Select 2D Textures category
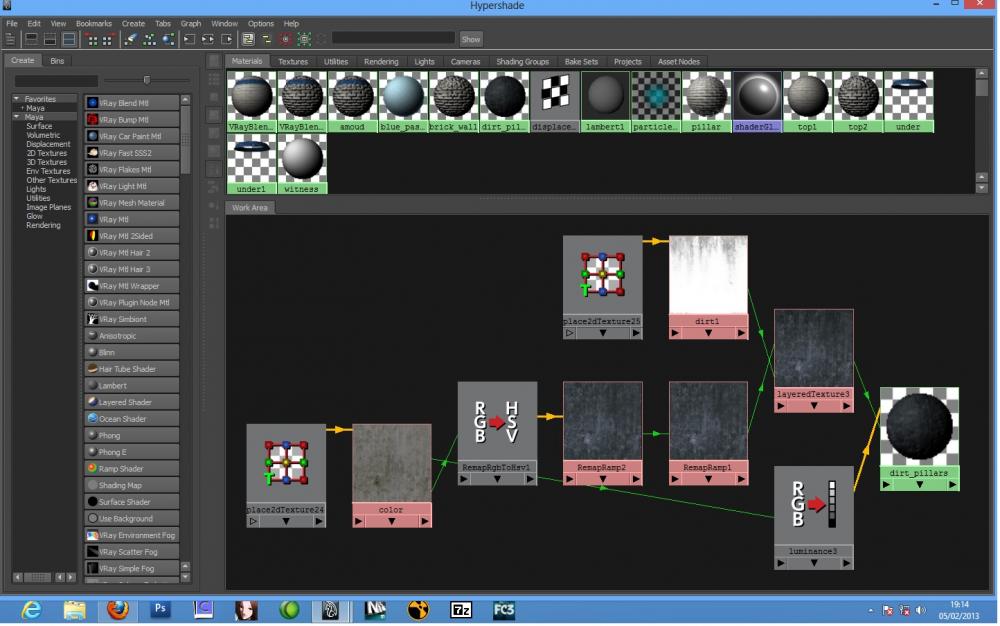 [47, 153]
